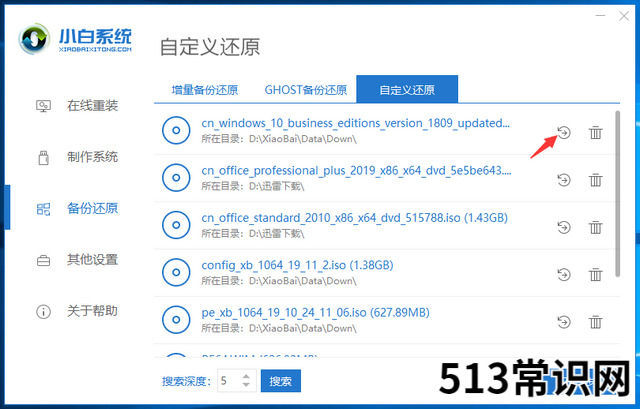Click disc icon of cn_office_professional_plus_2019 row
The height and width of the screenshot is (409, 640).
pyautogui.click(x=176, y=178)
